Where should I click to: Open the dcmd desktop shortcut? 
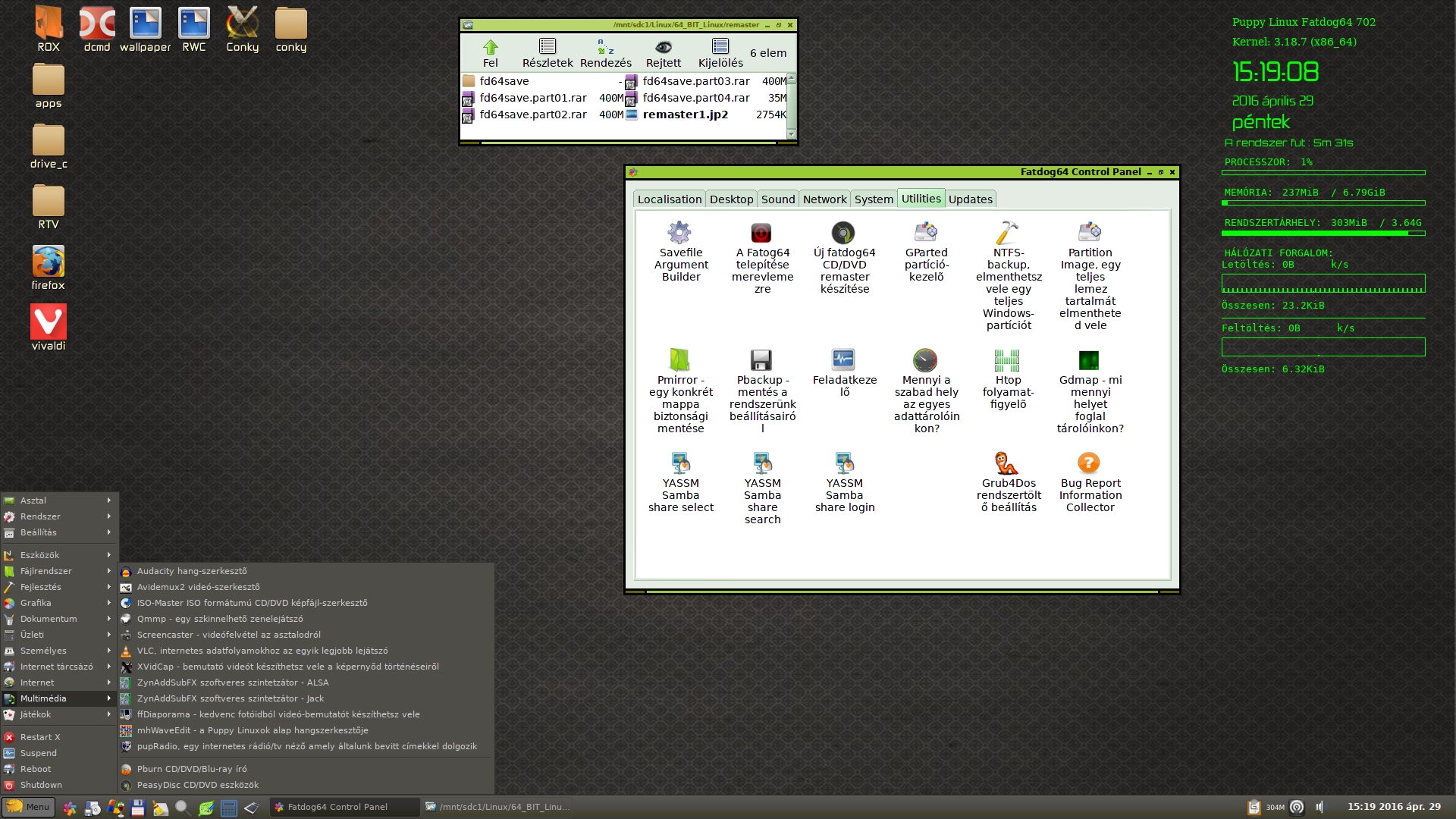(x=97, y=30)
